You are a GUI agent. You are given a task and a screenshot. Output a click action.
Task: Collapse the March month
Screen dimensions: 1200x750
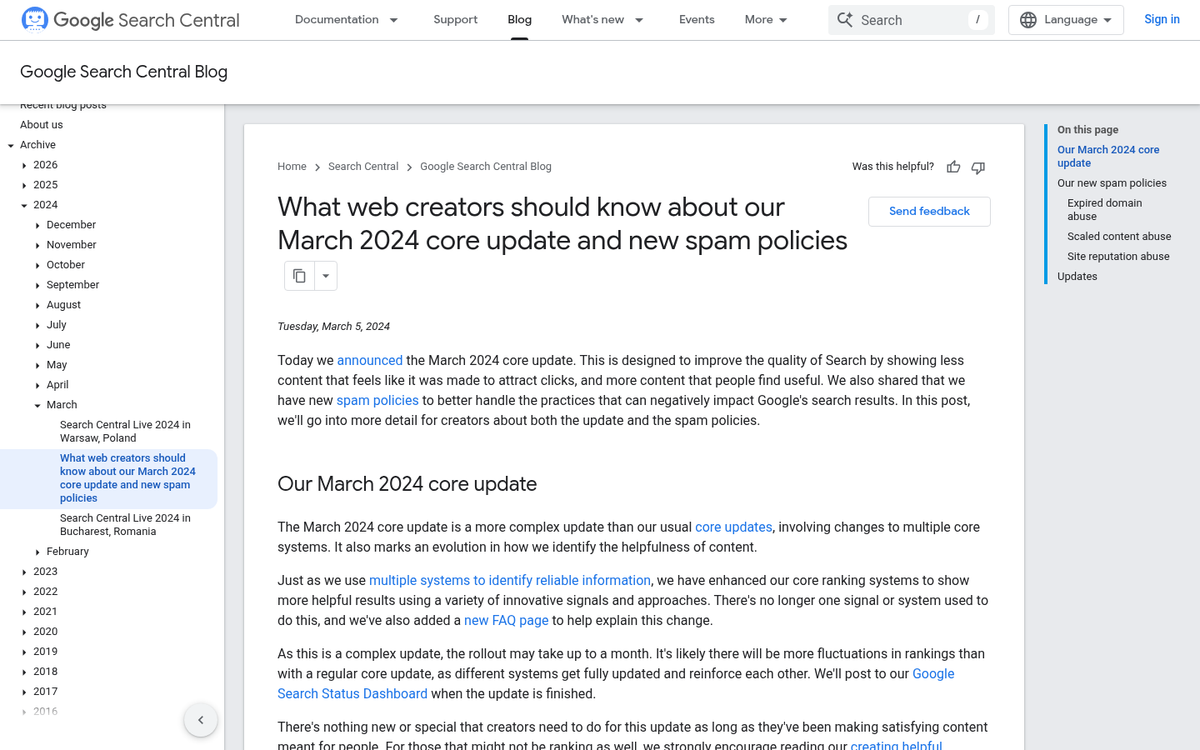click(x=38, y=405)
